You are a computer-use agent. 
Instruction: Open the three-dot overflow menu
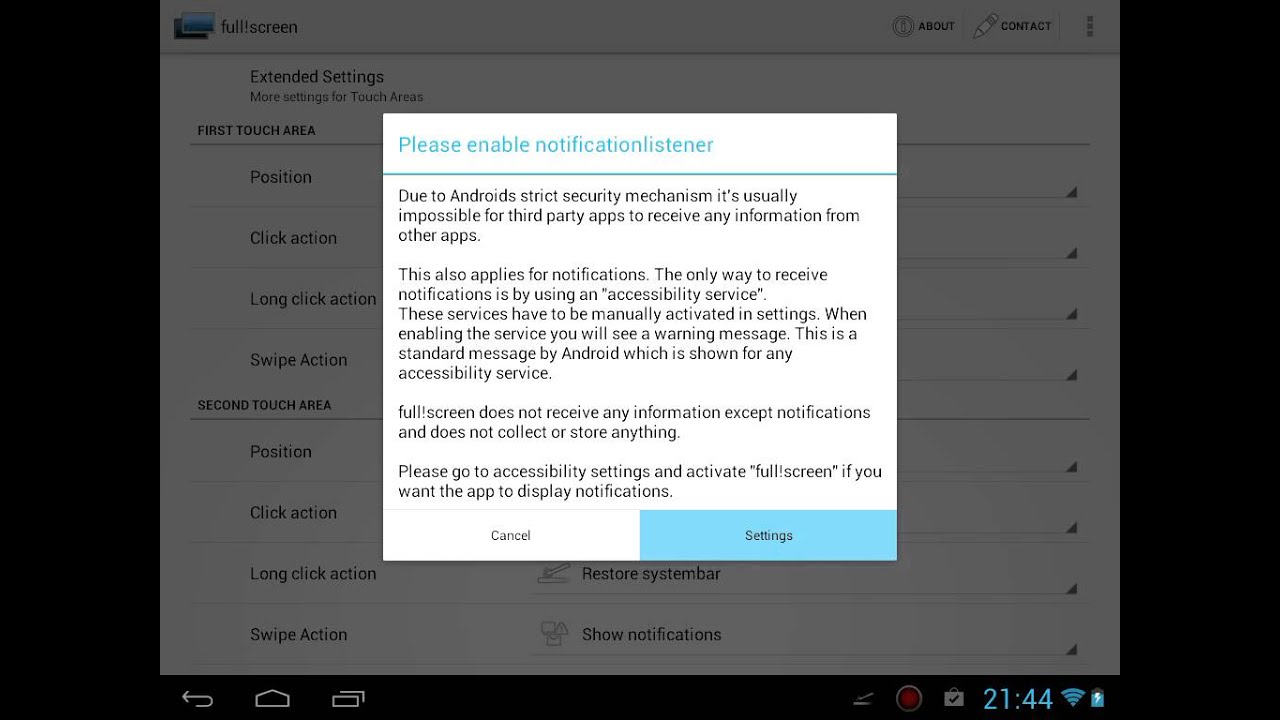[1090, 26]
